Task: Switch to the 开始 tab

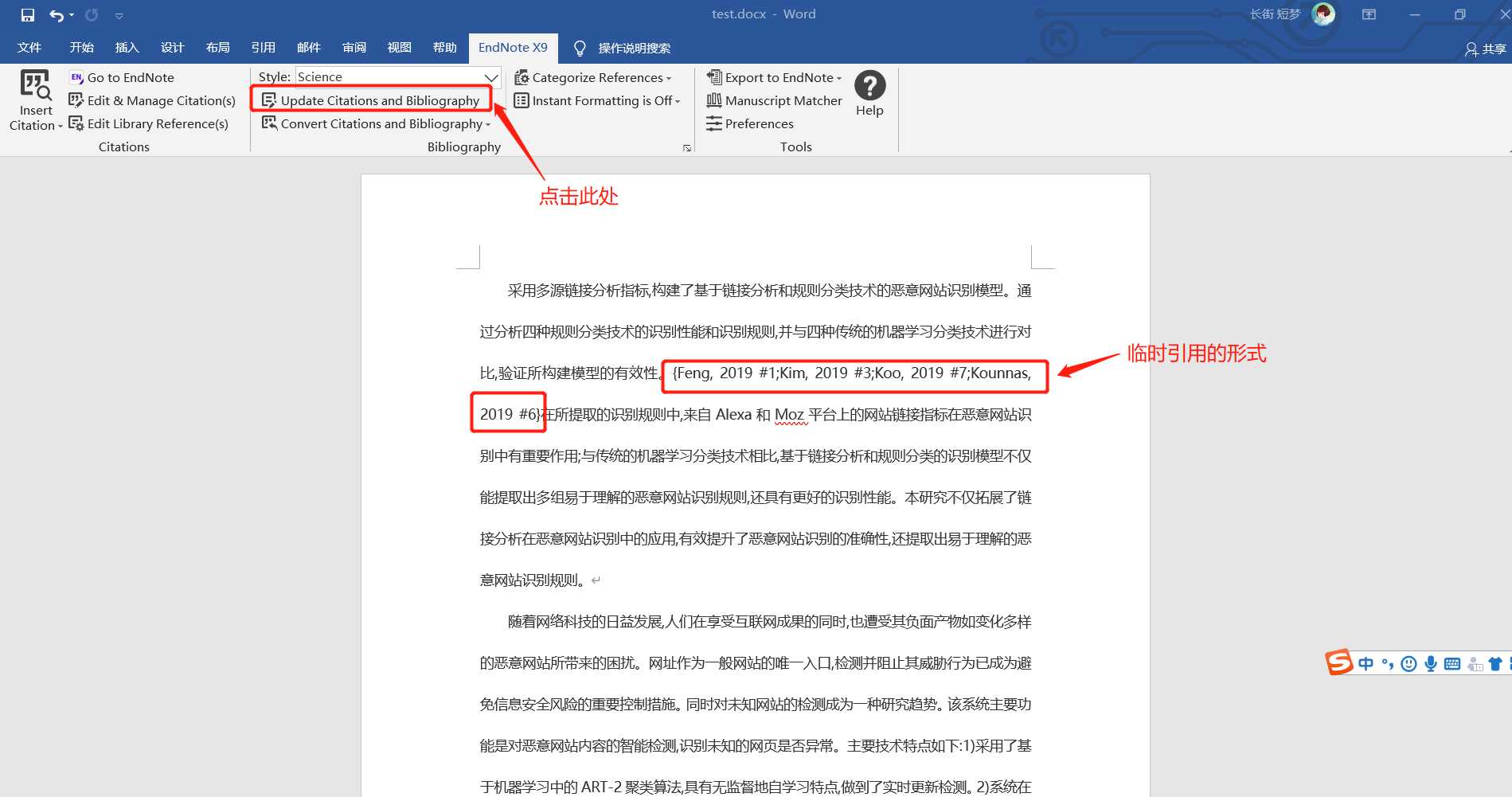Action: click(81, 48)
